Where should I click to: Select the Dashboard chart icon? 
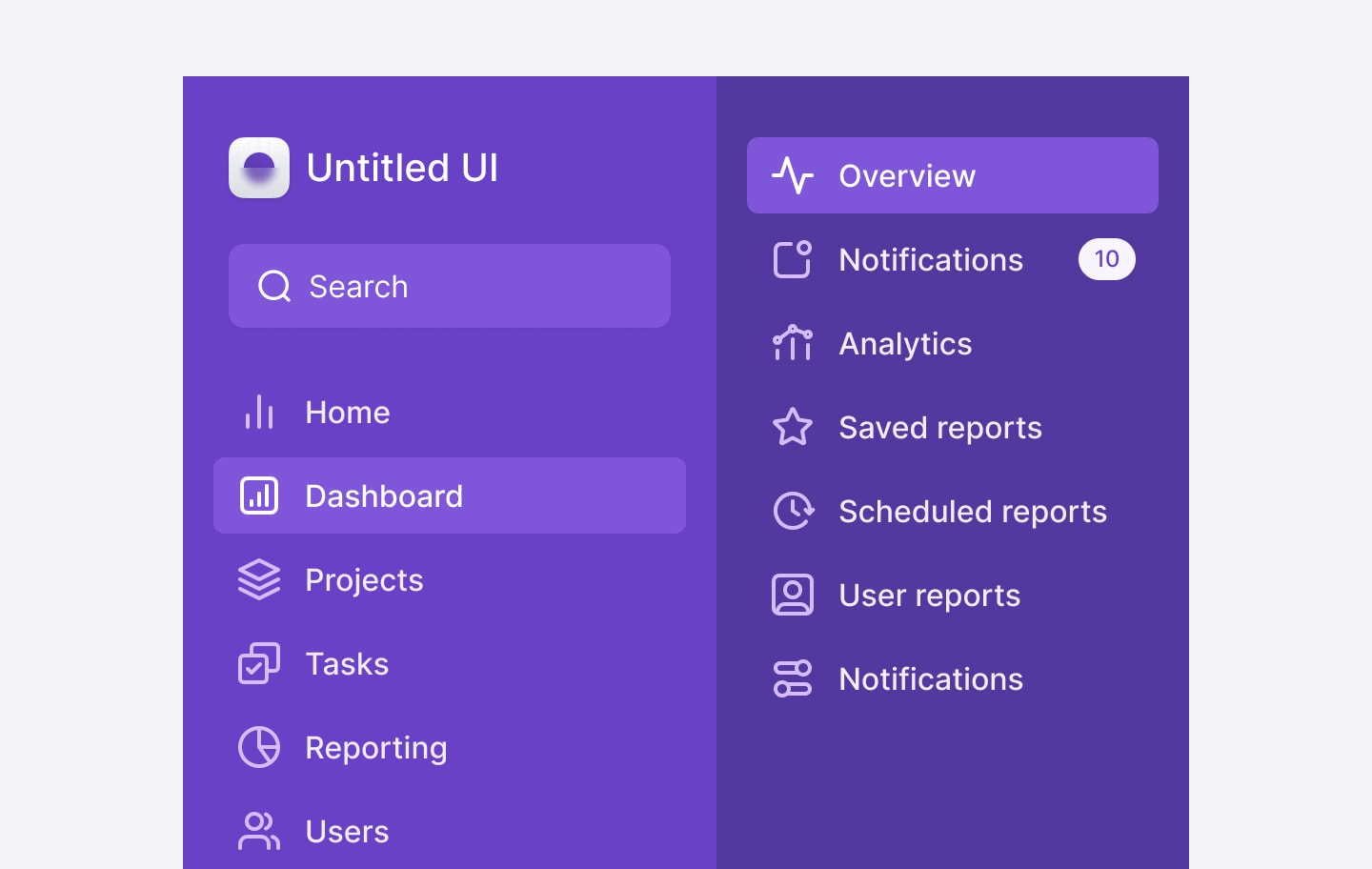click(257, 495)
